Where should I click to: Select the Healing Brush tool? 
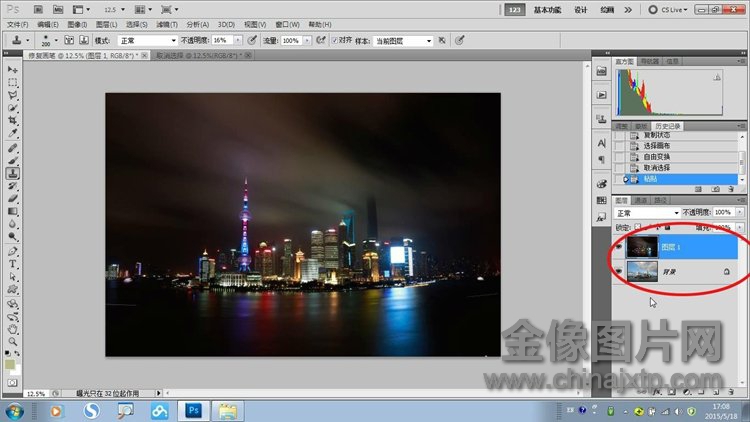[12, 148]
